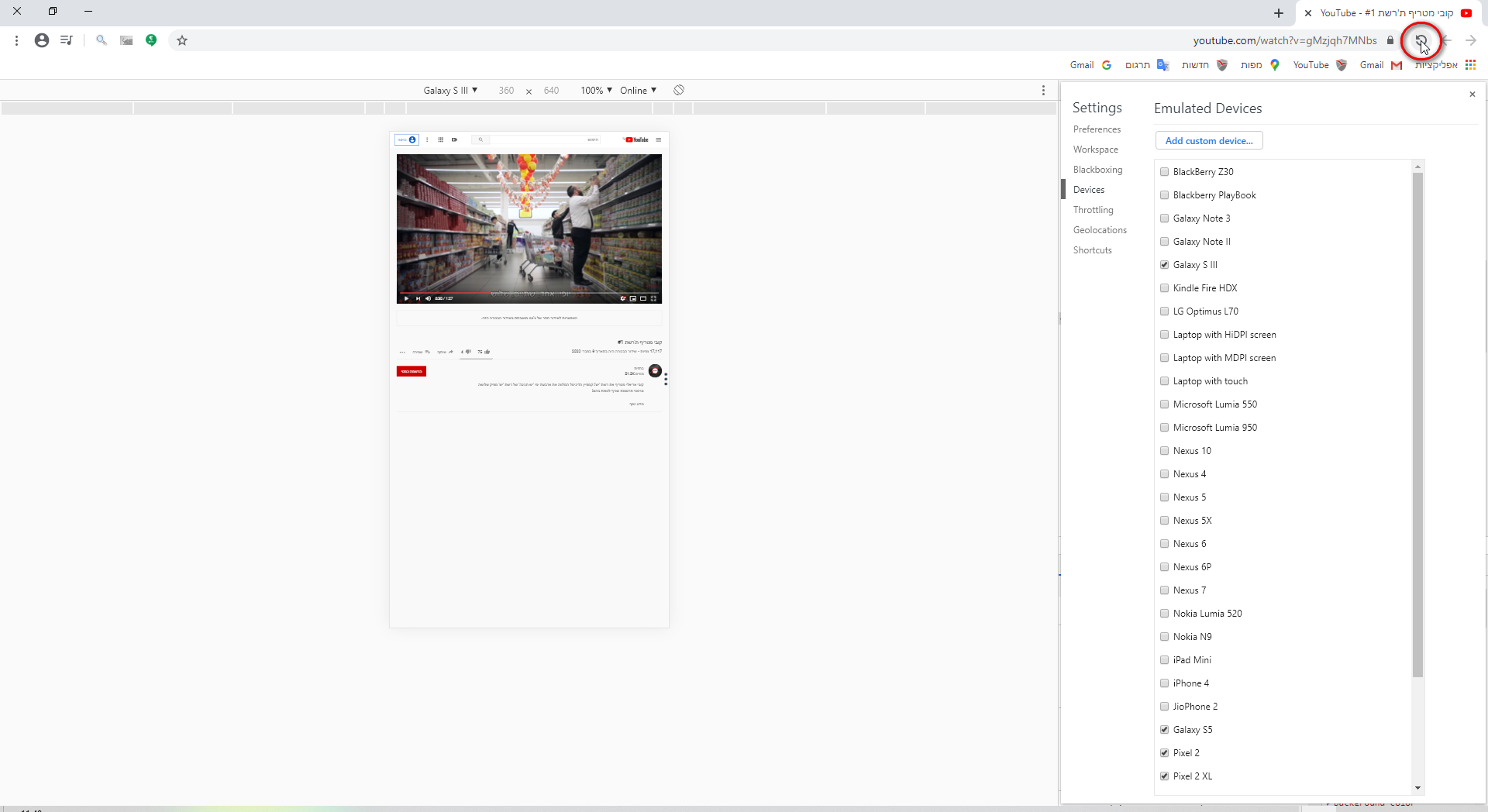Screen dimensions: 1488x812
Task: Enable the Kindle Fire HDX device
Action: [1164, 288]
